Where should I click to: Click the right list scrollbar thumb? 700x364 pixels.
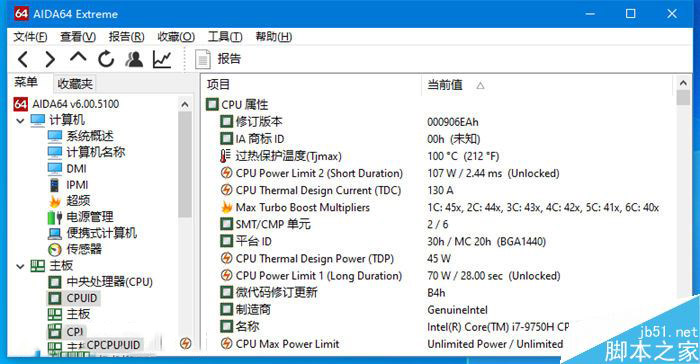click(683, 97)
